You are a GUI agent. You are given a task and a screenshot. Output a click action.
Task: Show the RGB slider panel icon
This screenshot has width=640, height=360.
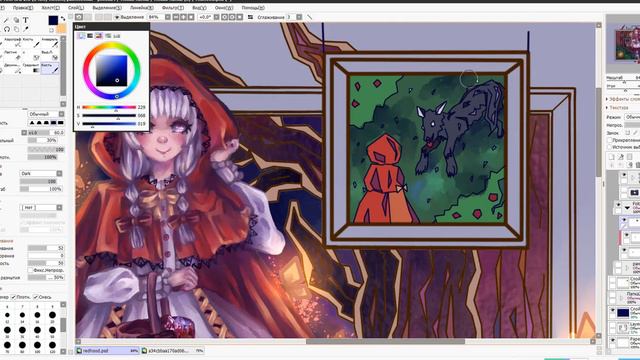click(90, 36)
